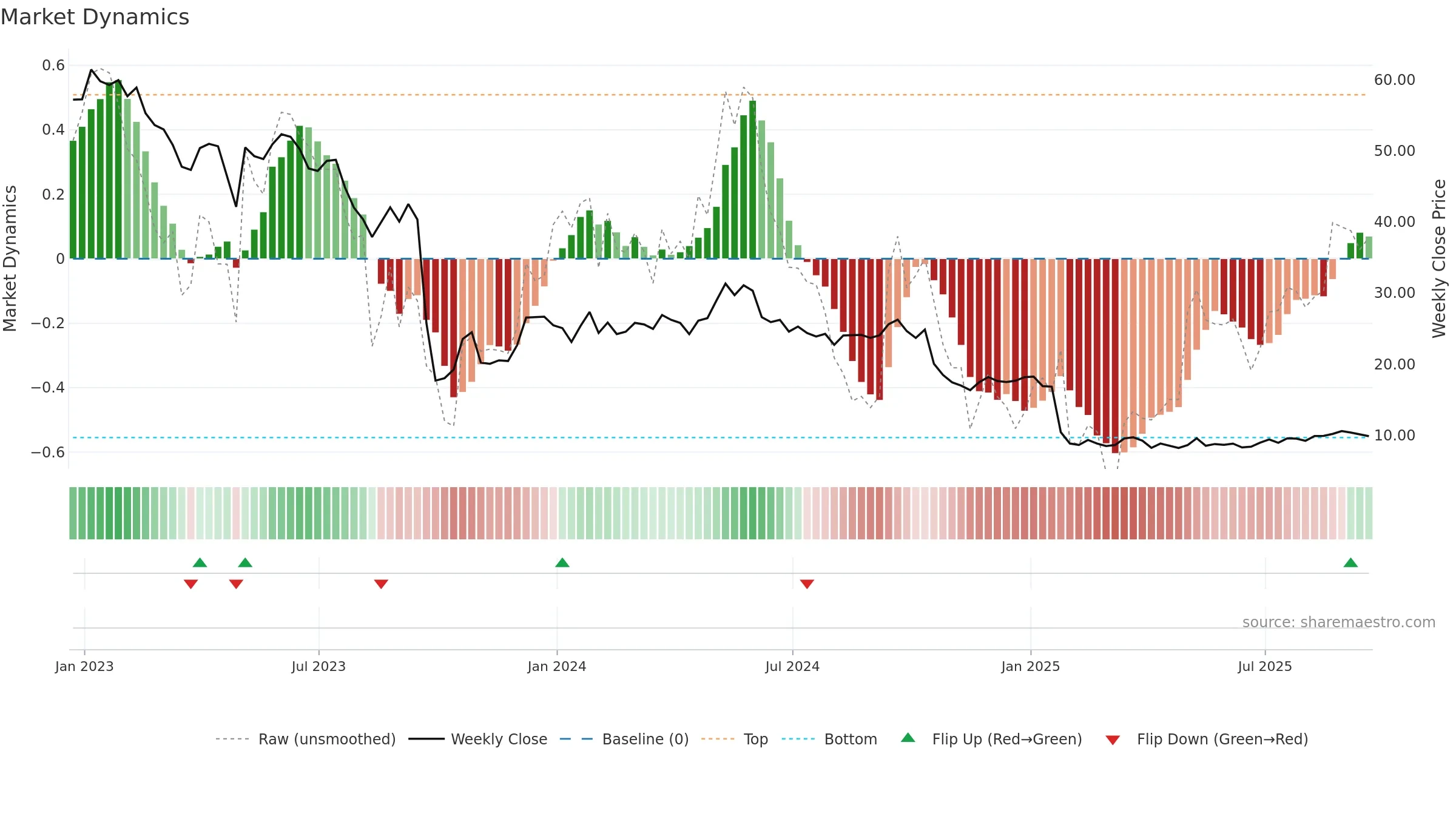Click the sharemaestro.com source text
1456x819 pixels.
coord(1339,622)
